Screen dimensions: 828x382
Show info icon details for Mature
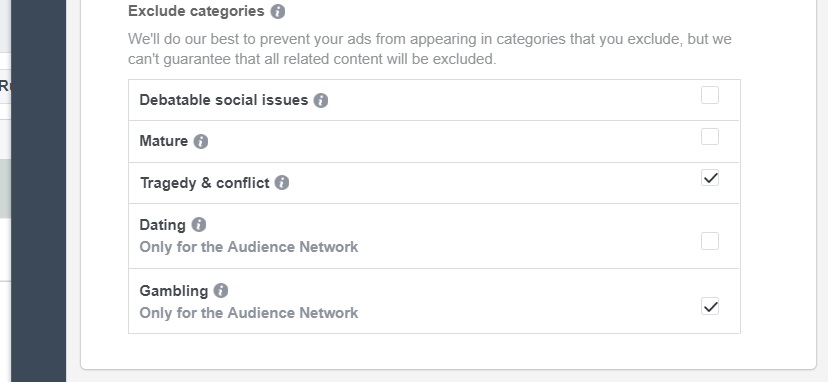[x=201, y=142]
